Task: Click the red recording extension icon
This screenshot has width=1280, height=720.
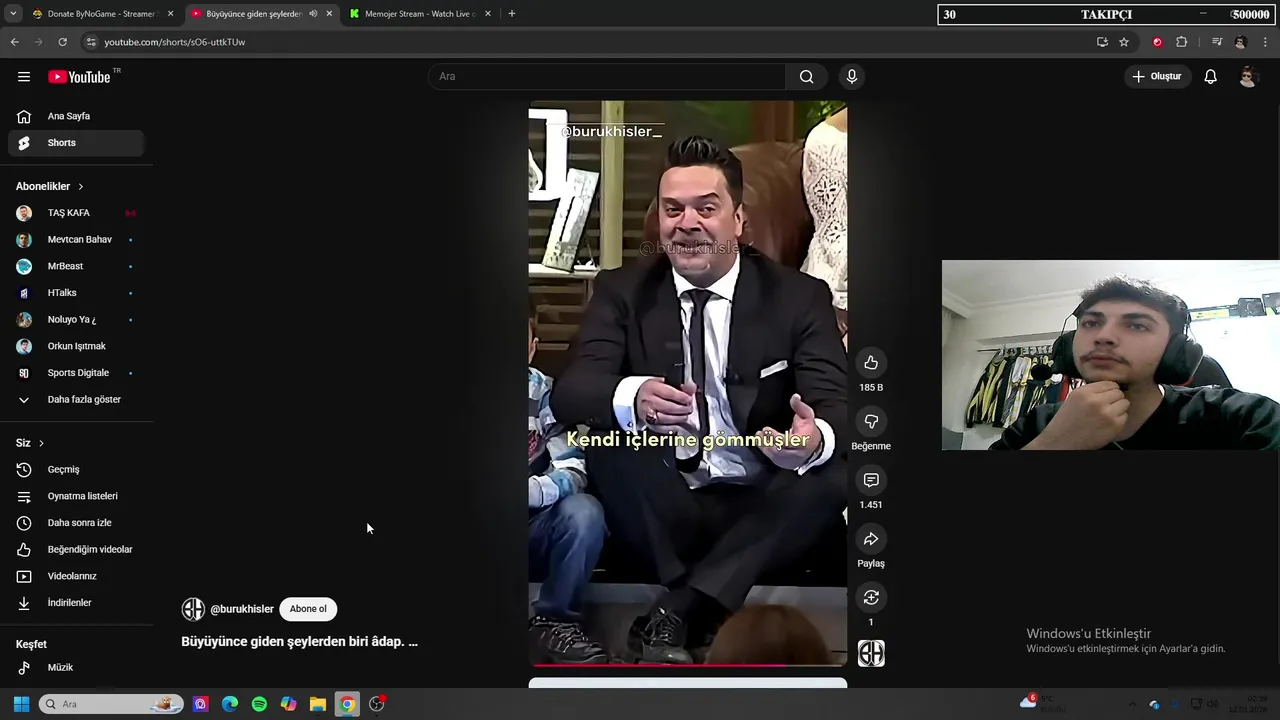Action: (1158, 42)
